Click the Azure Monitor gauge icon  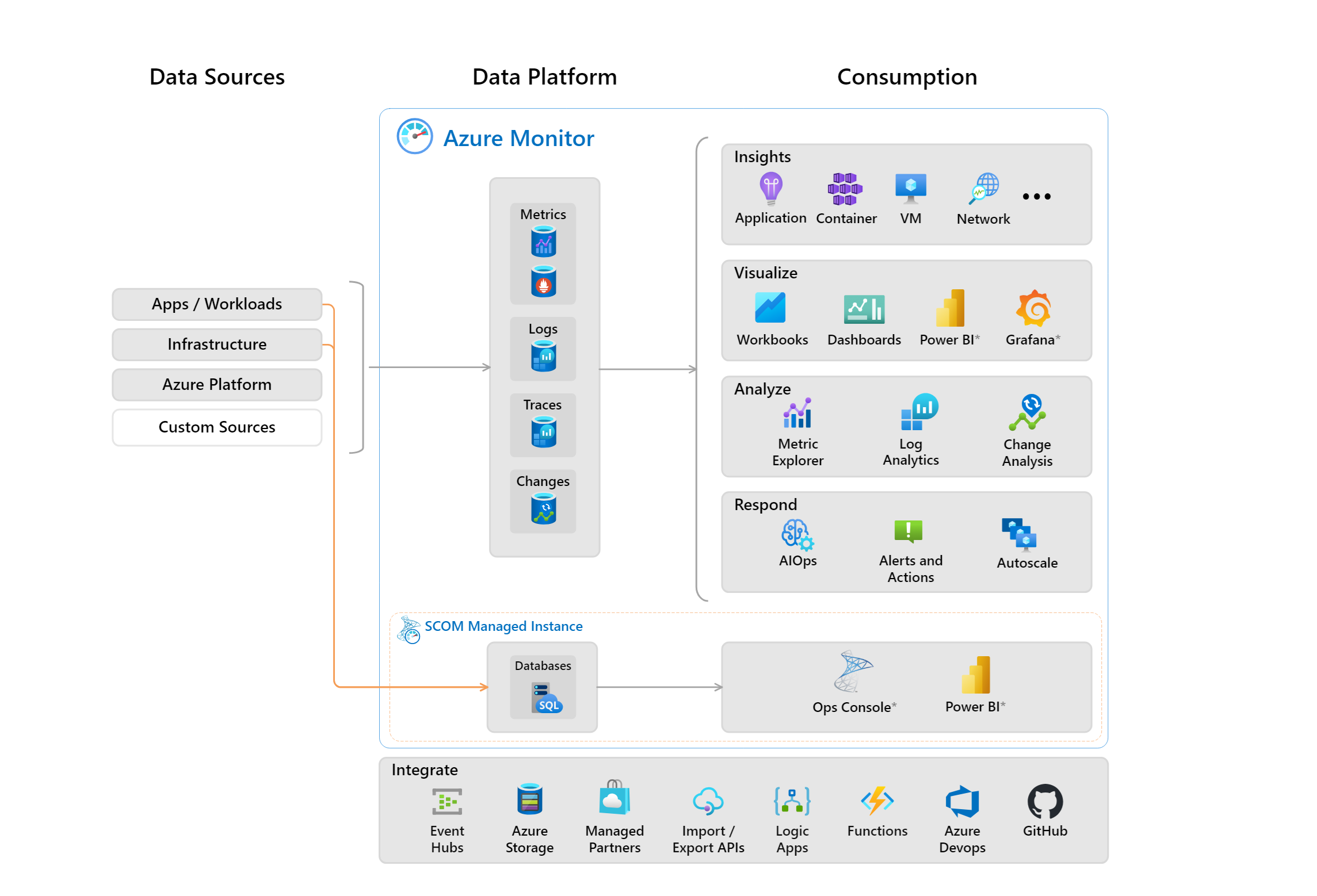coord(414,136)
